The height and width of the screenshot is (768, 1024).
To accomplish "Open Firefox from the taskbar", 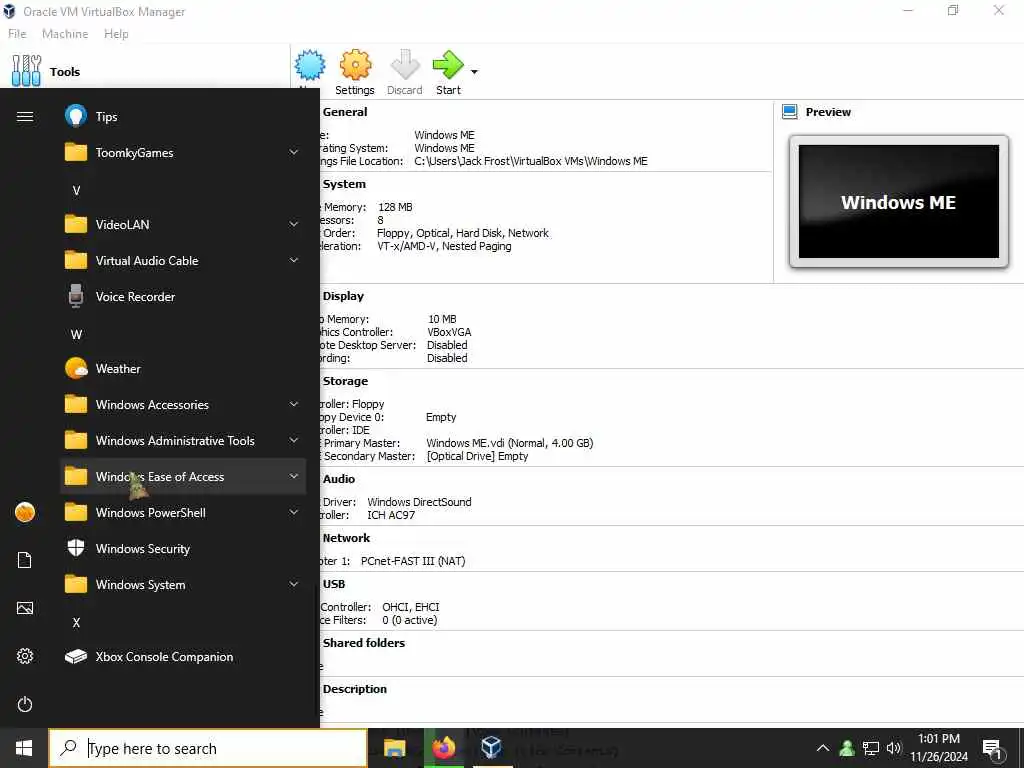I will 443,748.
